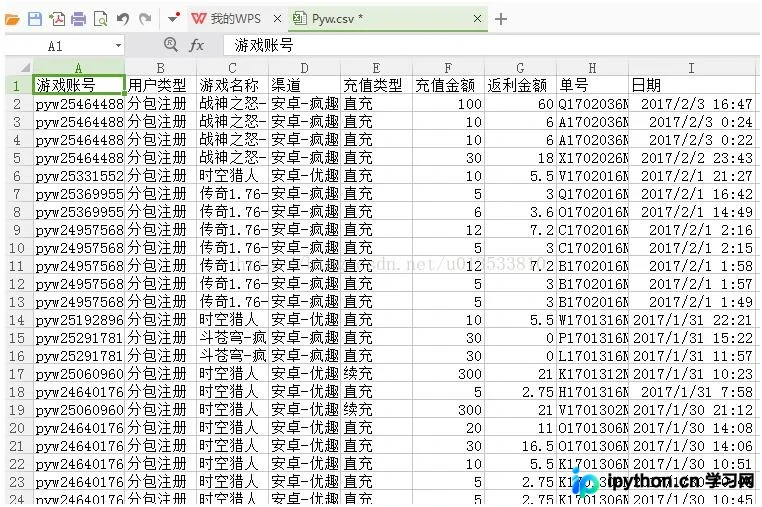The image size is (762, 507).
Task: Click the zoom magnifier icon beside fx
Action: point(171,45)
